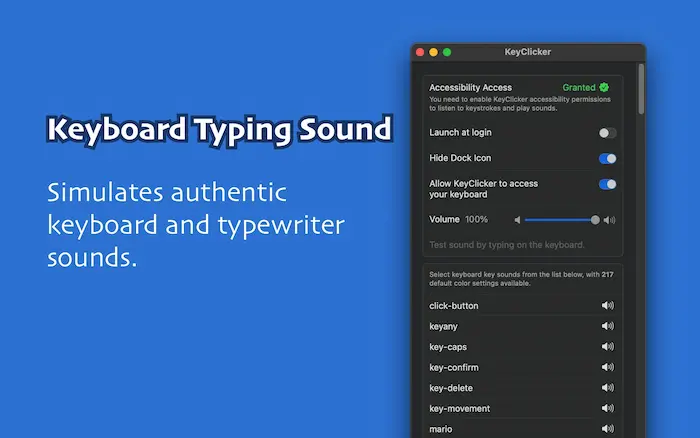This screenshot has width=700, height=438.
Task: Click the max-volume speaker icon by slider
Action: pos(610,220)
